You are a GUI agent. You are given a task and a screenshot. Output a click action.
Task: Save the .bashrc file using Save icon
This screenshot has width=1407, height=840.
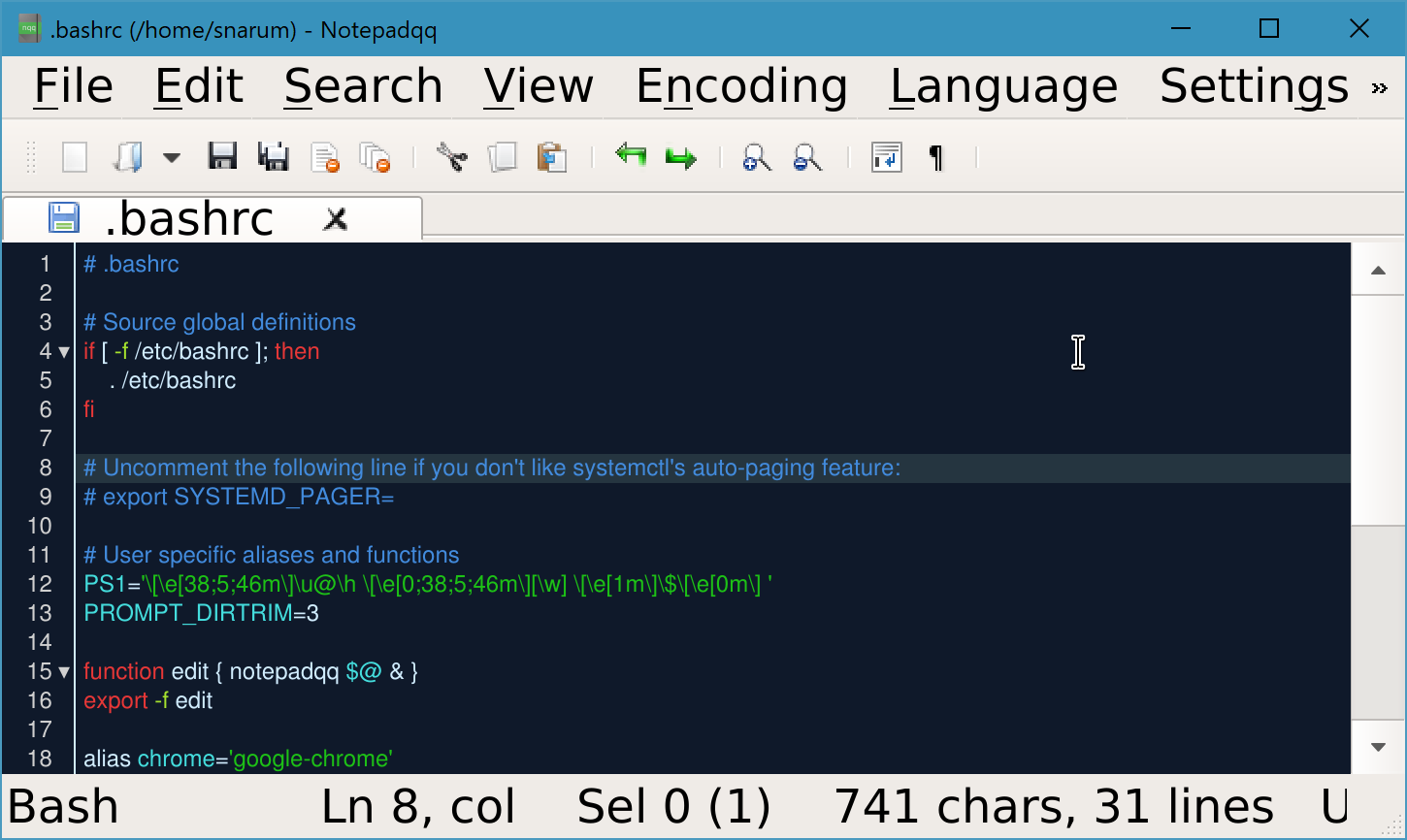(x=222, y=156)
